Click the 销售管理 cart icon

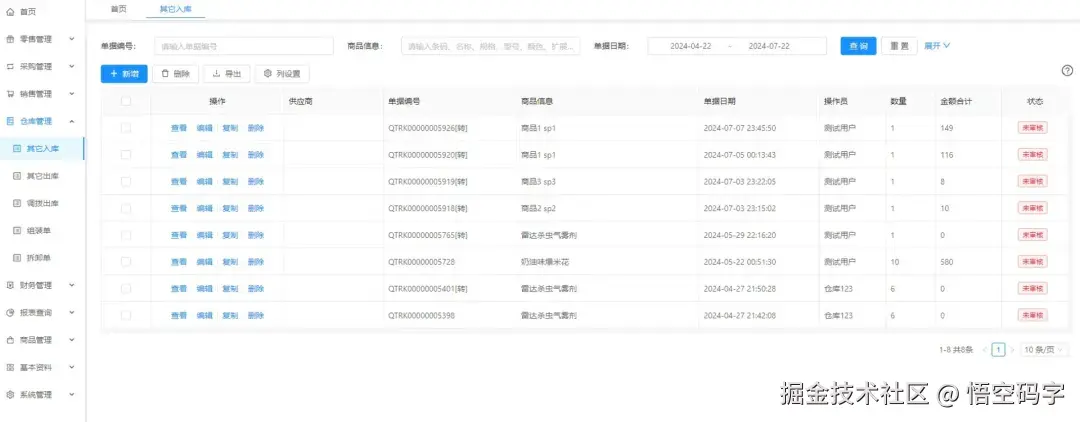tap(10, 94)
